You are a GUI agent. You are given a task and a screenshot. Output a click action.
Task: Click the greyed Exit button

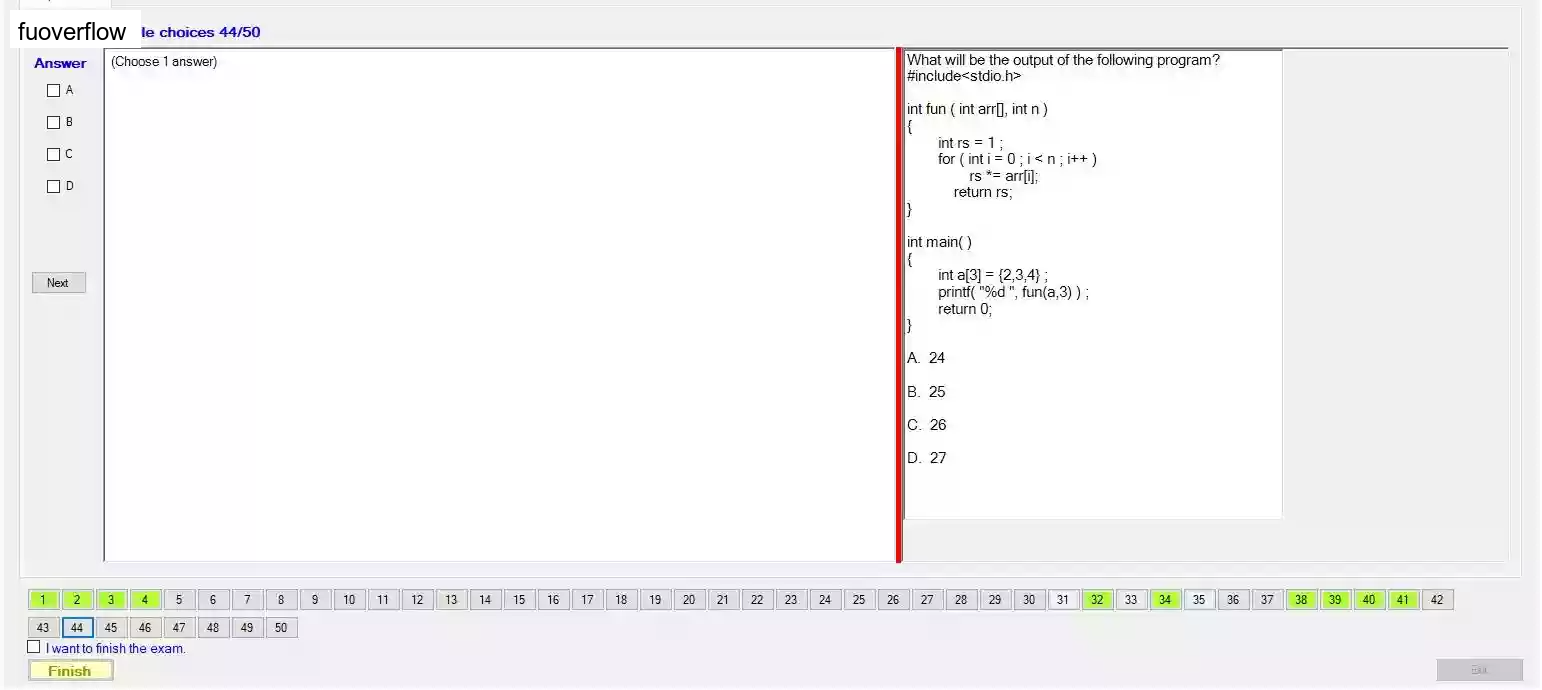point(1479,670)
